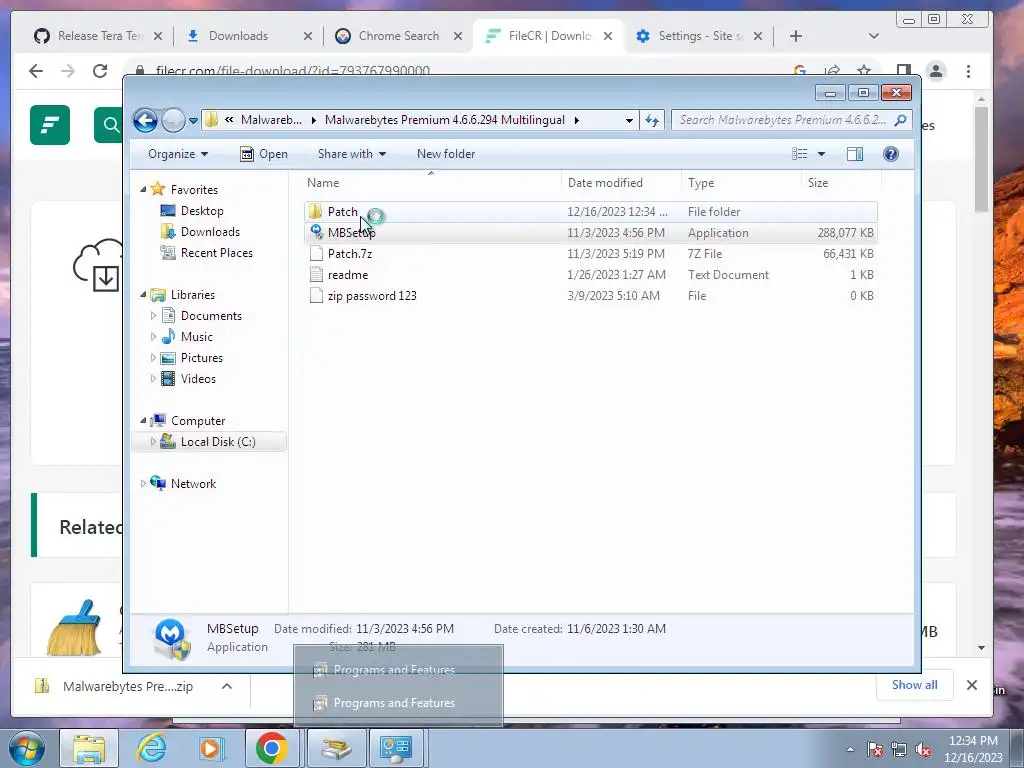
Task: Select the zip password 123 file
Action: tap(590, 296)
